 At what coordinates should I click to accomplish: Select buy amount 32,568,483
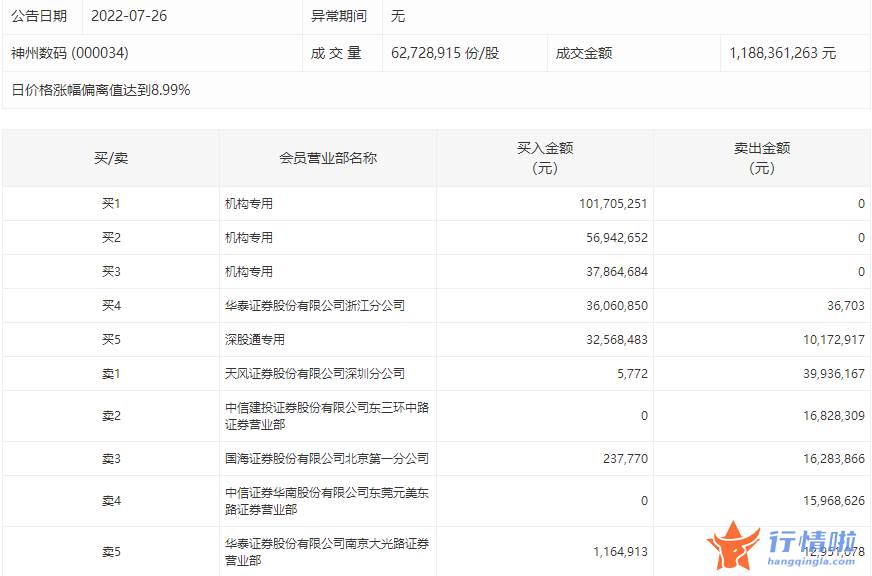click(617, 339)
